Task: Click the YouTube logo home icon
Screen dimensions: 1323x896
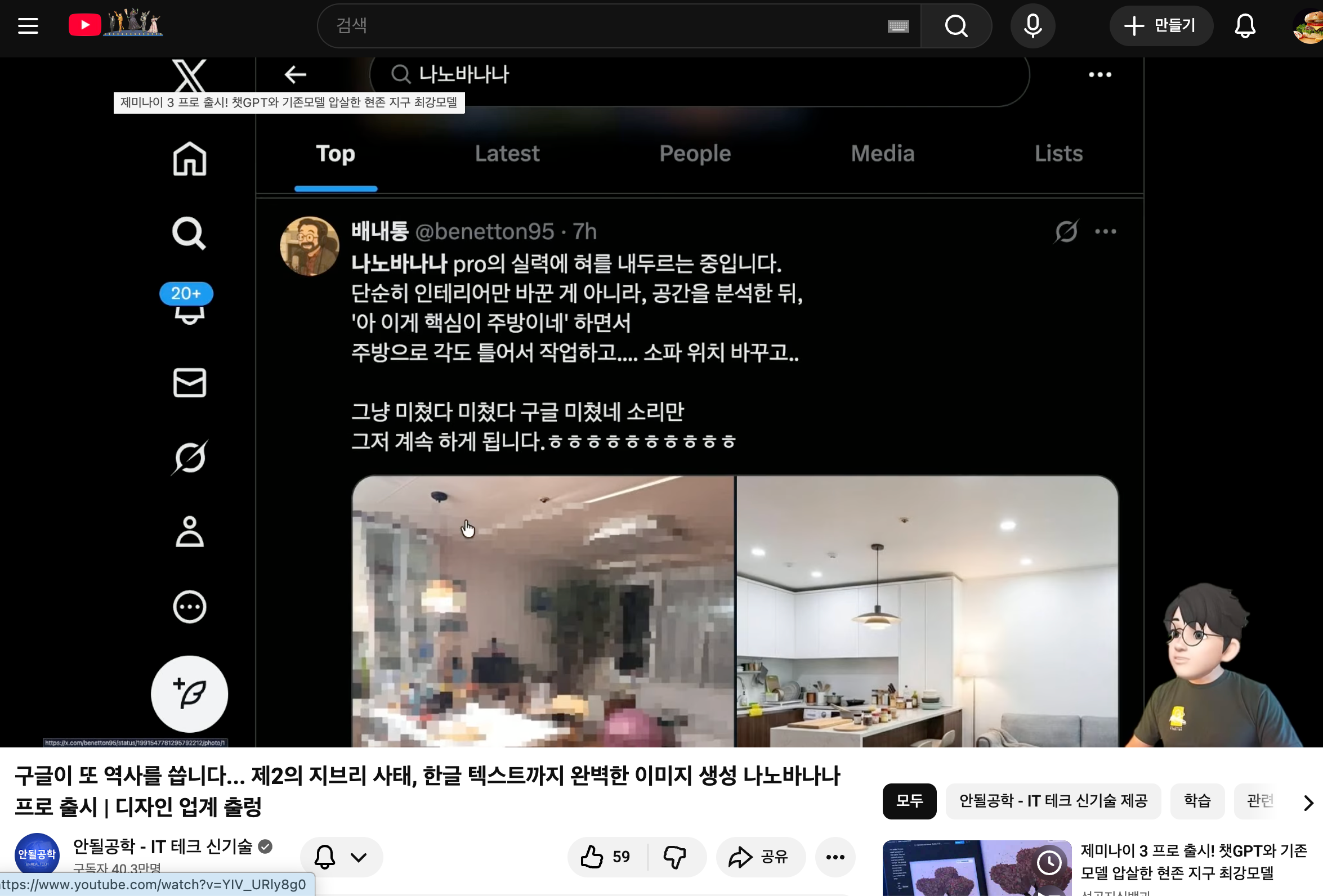Action: coord(85,25)
